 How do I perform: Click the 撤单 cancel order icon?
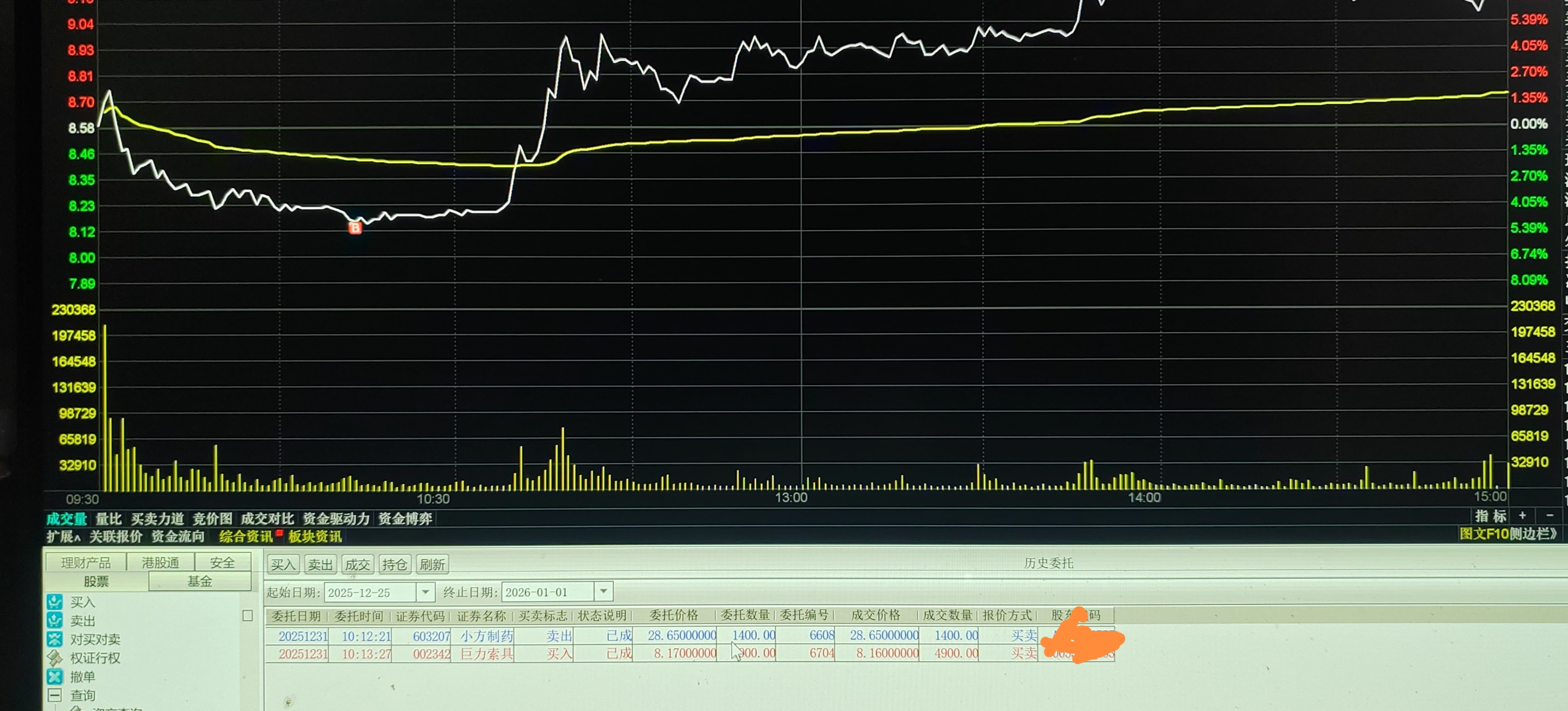coord(55,676)
